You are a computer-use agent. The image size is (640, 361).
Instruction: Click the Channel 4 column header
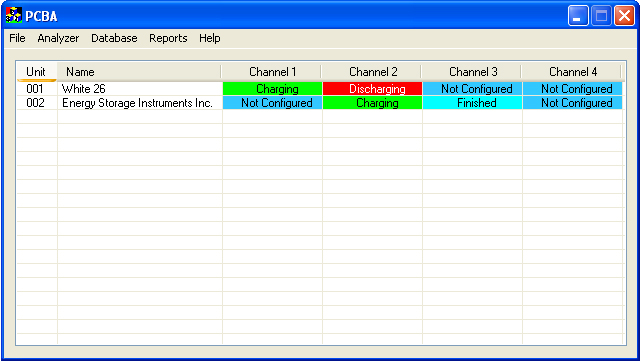572,72
